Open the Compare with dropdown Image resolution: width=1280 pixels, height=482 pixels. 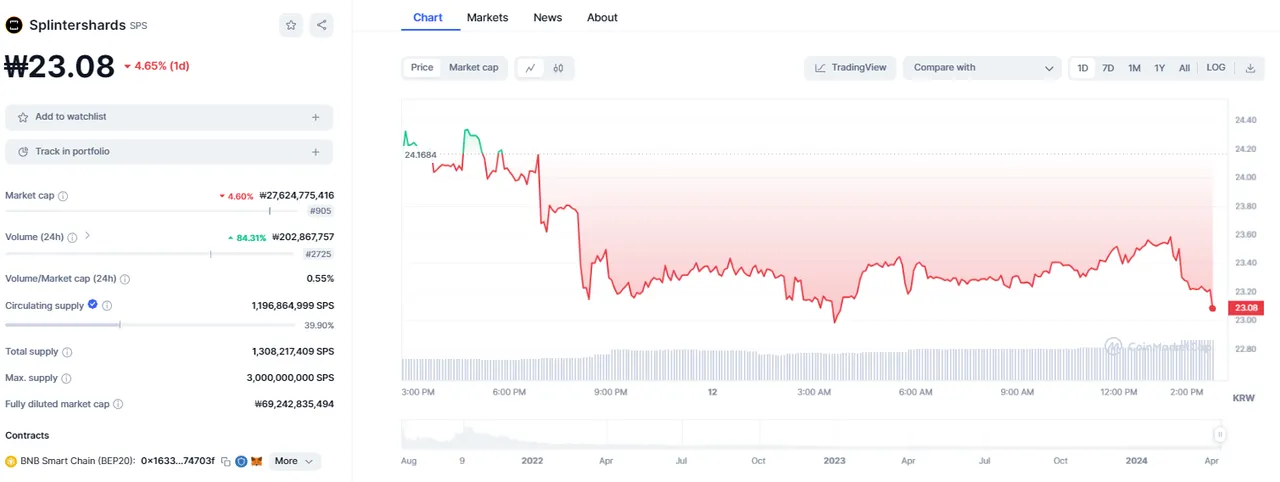pyautogui.click(x=982, y=68)
